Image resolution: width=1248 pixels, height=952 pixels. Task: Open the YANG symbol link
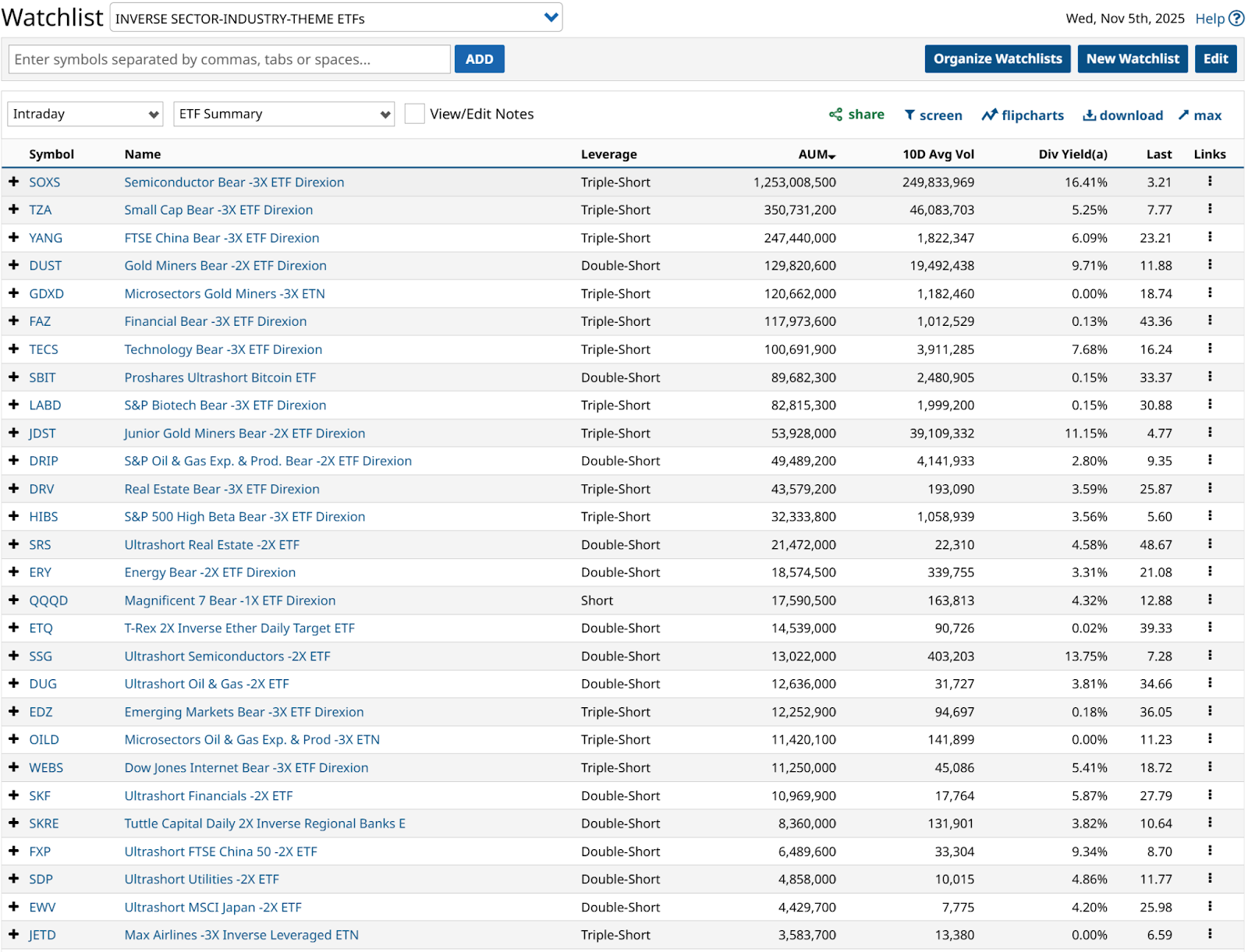(45, 238)
